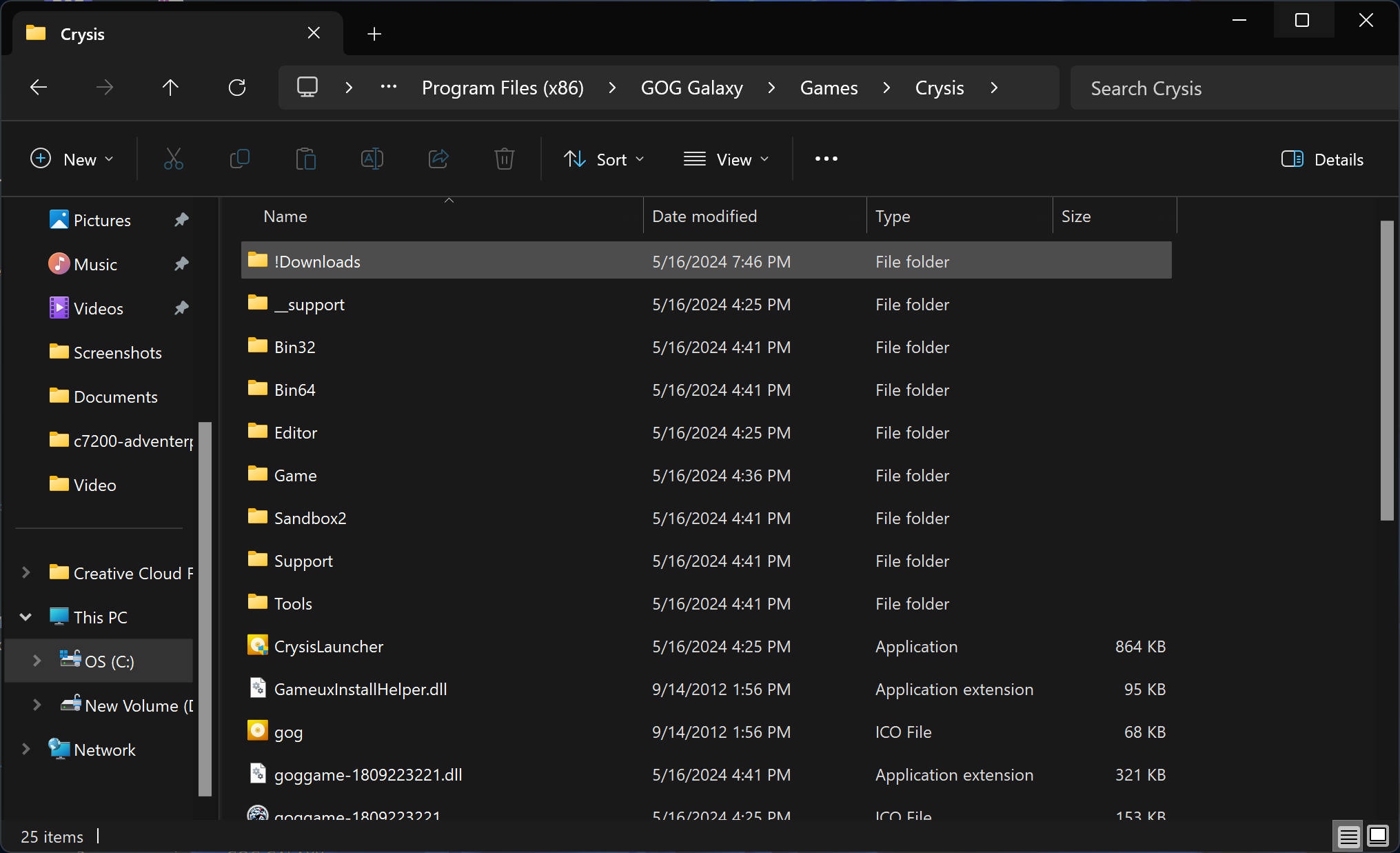Screen dimensions: 1400x853
Task: Toggle the Details pane button
Action: 1322,159
